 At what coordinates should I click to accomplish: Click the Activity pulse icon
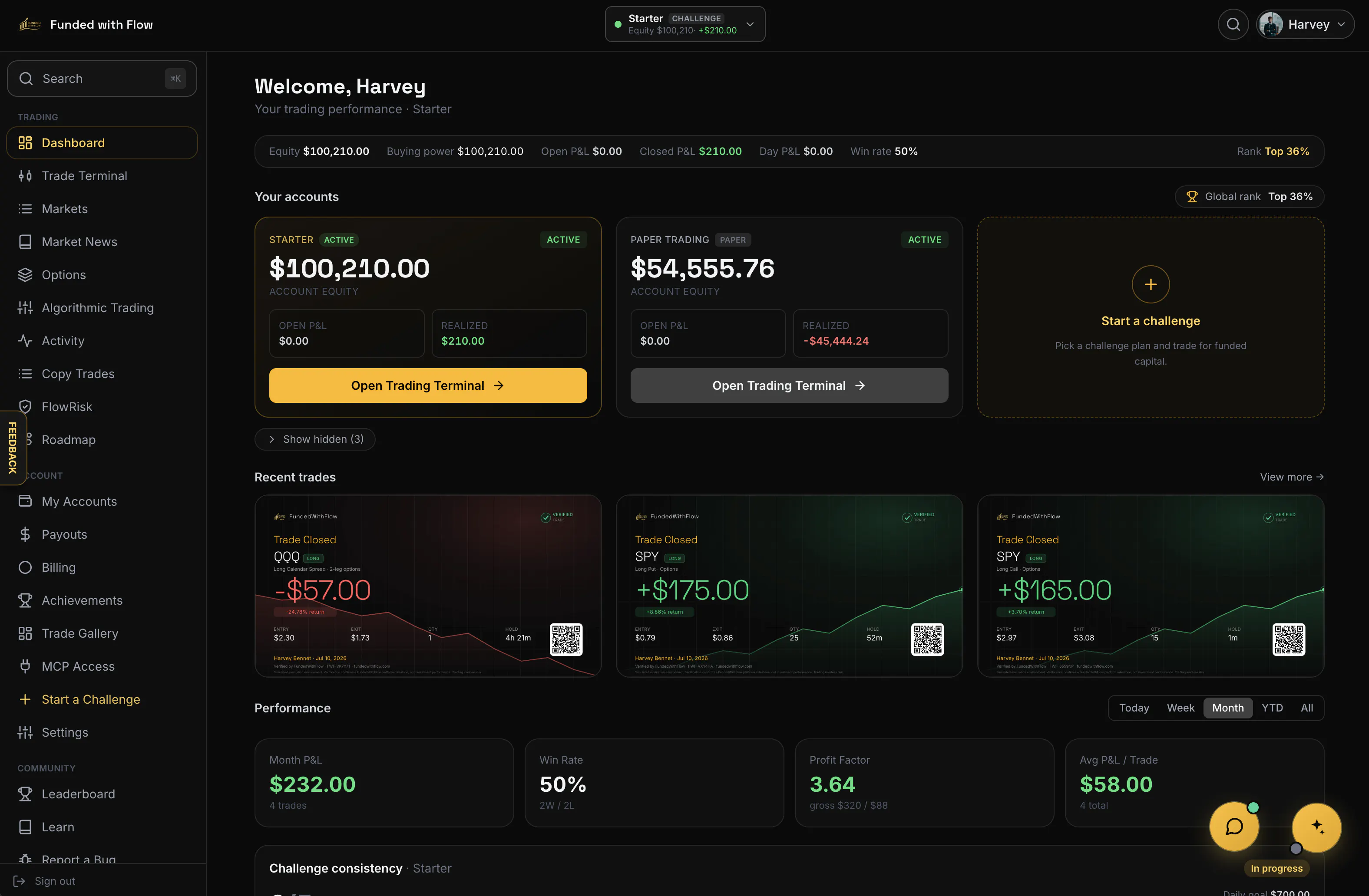pyautogui.click(x=25, y=340)
